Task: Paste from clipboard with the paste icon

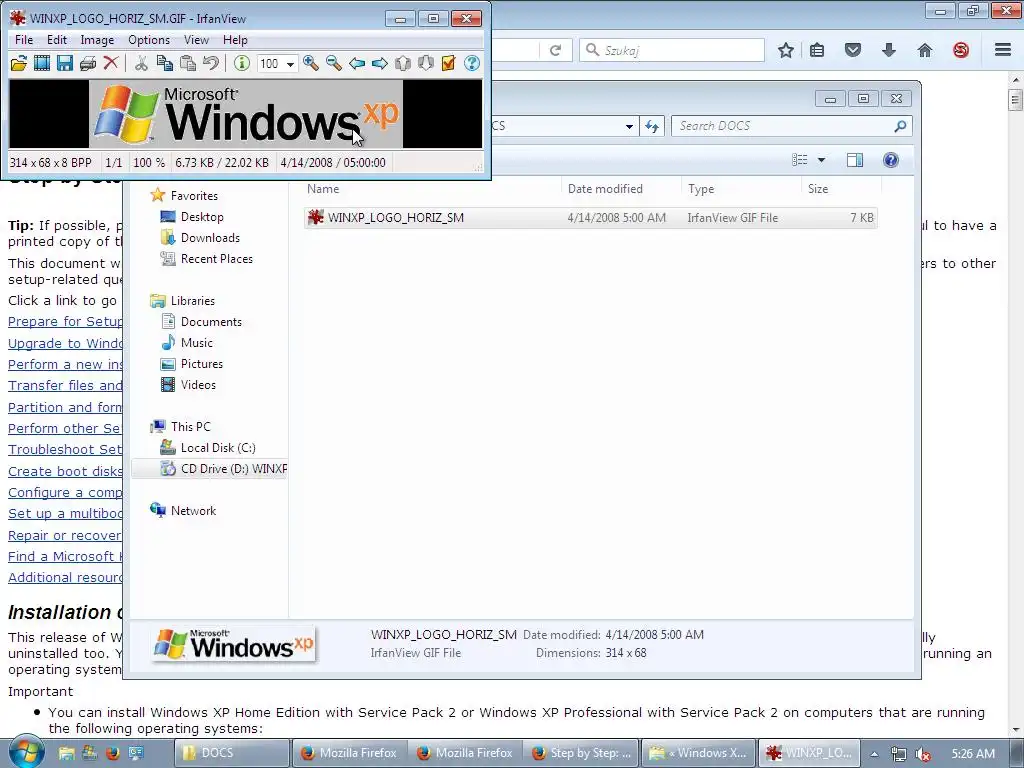Action: 187,63
